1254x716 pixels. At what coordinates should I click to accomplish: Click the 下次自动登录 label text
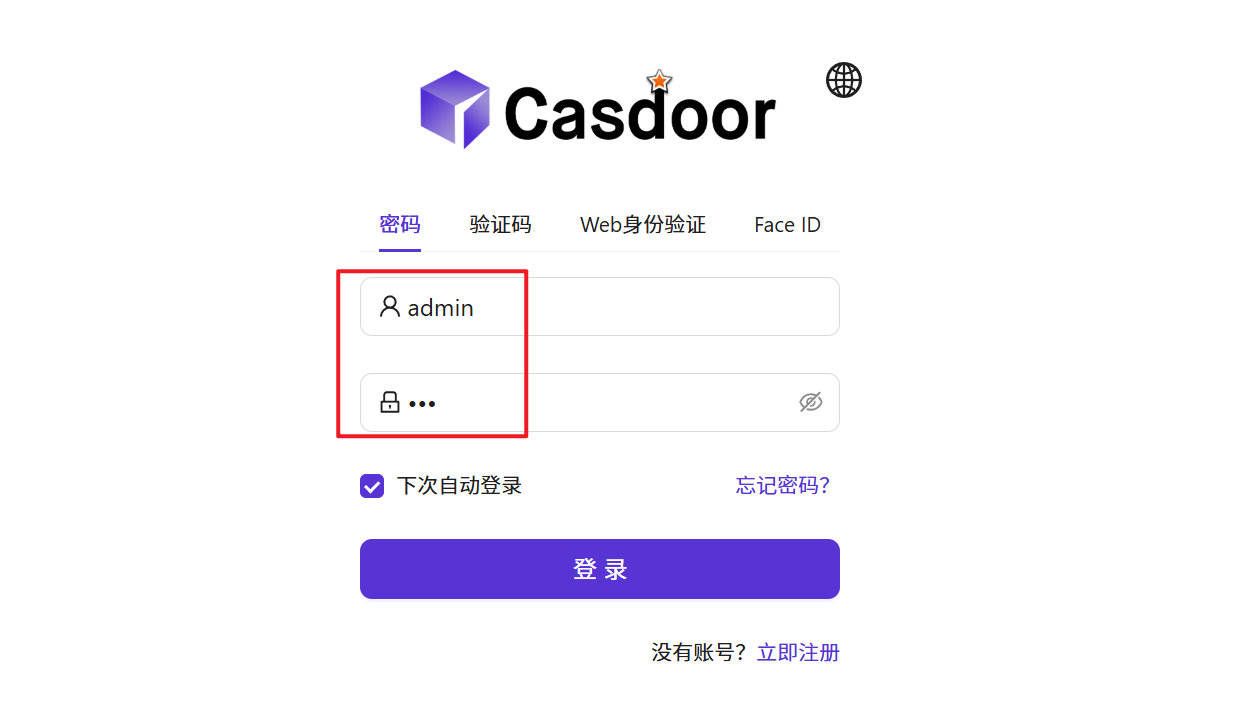459,486
